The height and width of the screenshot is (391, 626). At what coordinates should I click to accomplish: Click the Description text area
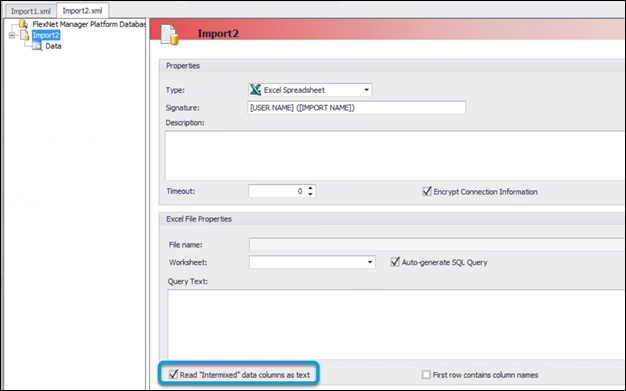395,156
